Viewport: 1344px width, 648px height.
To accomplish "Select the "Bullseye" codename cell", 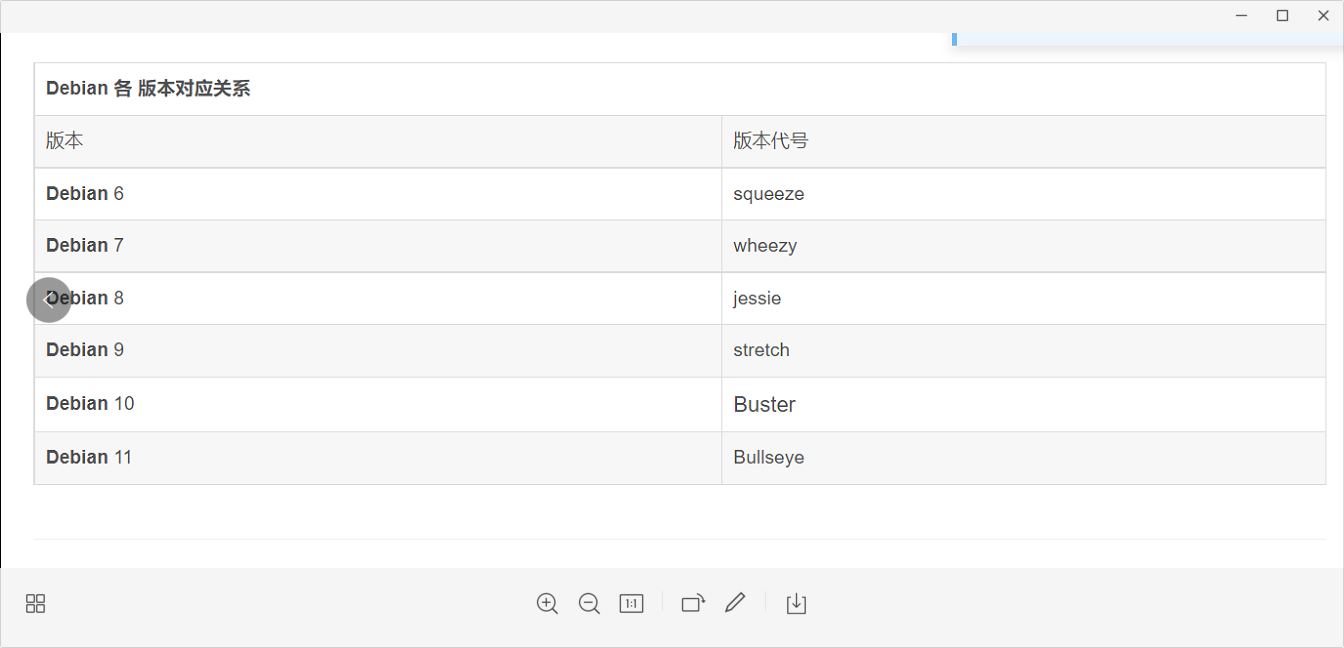I will (1024, 457).
